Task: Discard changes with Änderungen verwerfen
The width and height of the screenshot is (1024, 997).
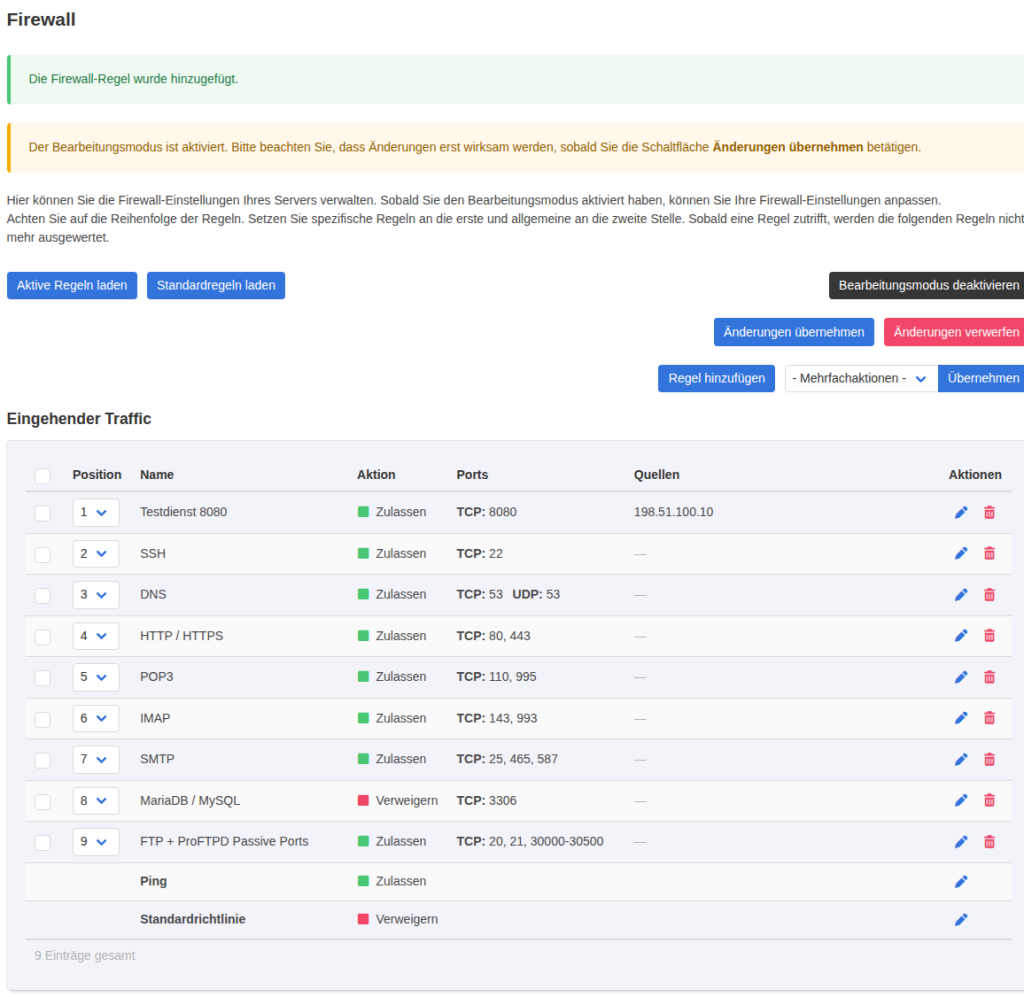Action: 954,332
